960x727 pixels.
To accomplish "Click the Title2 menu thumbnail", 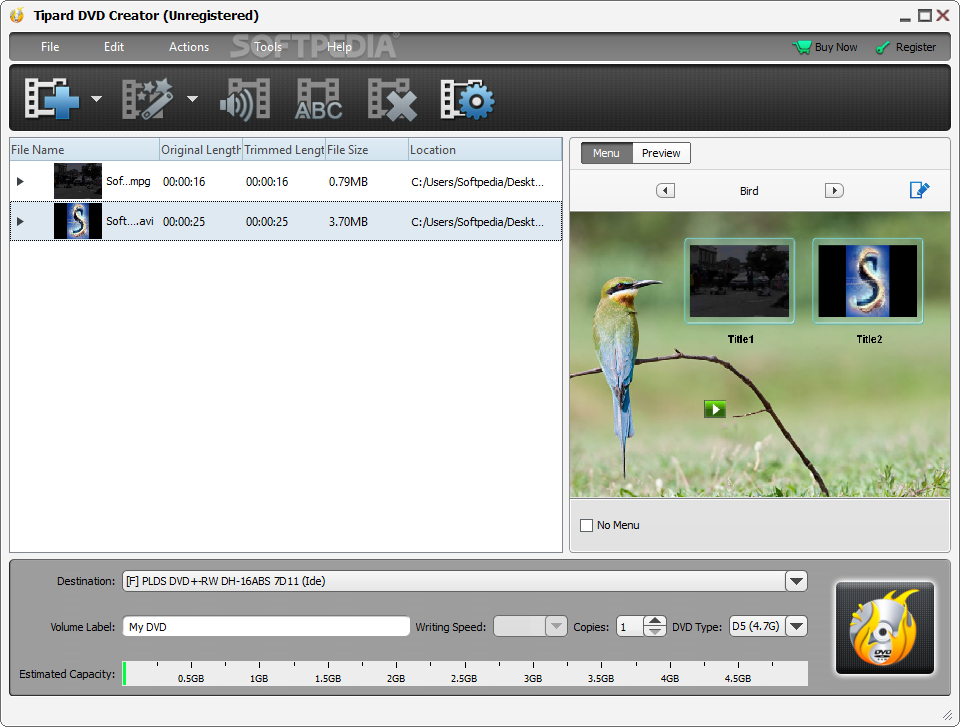I will 868,281.
